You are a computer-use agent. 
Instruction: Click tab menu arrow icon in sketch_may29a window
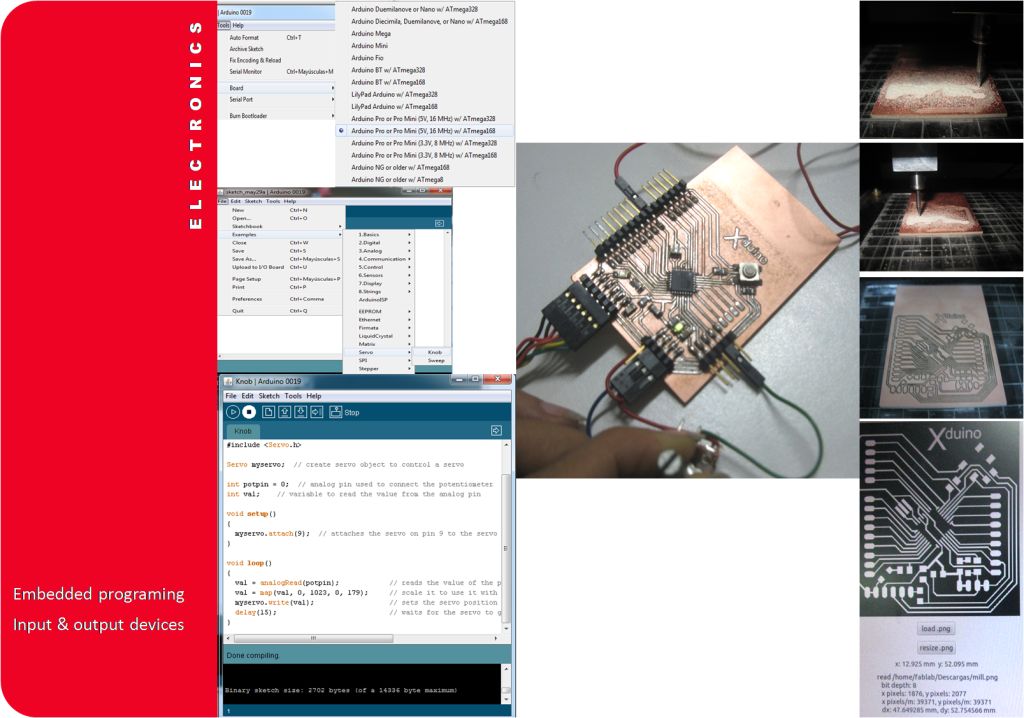pos(440,223)
